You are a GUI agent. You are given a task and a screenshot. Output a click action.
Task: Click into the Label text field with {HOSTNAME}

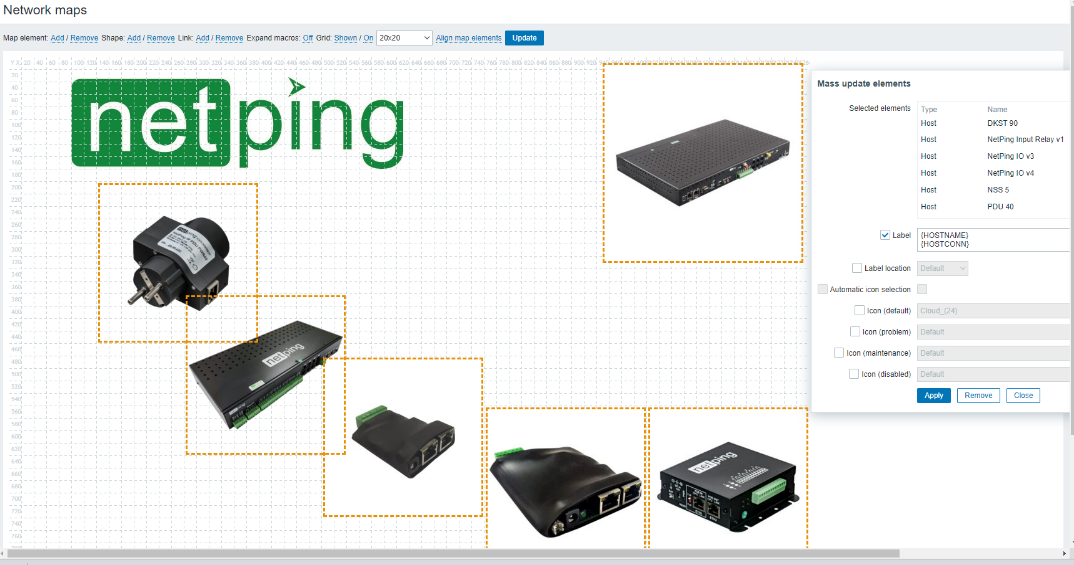pos(993,240)
